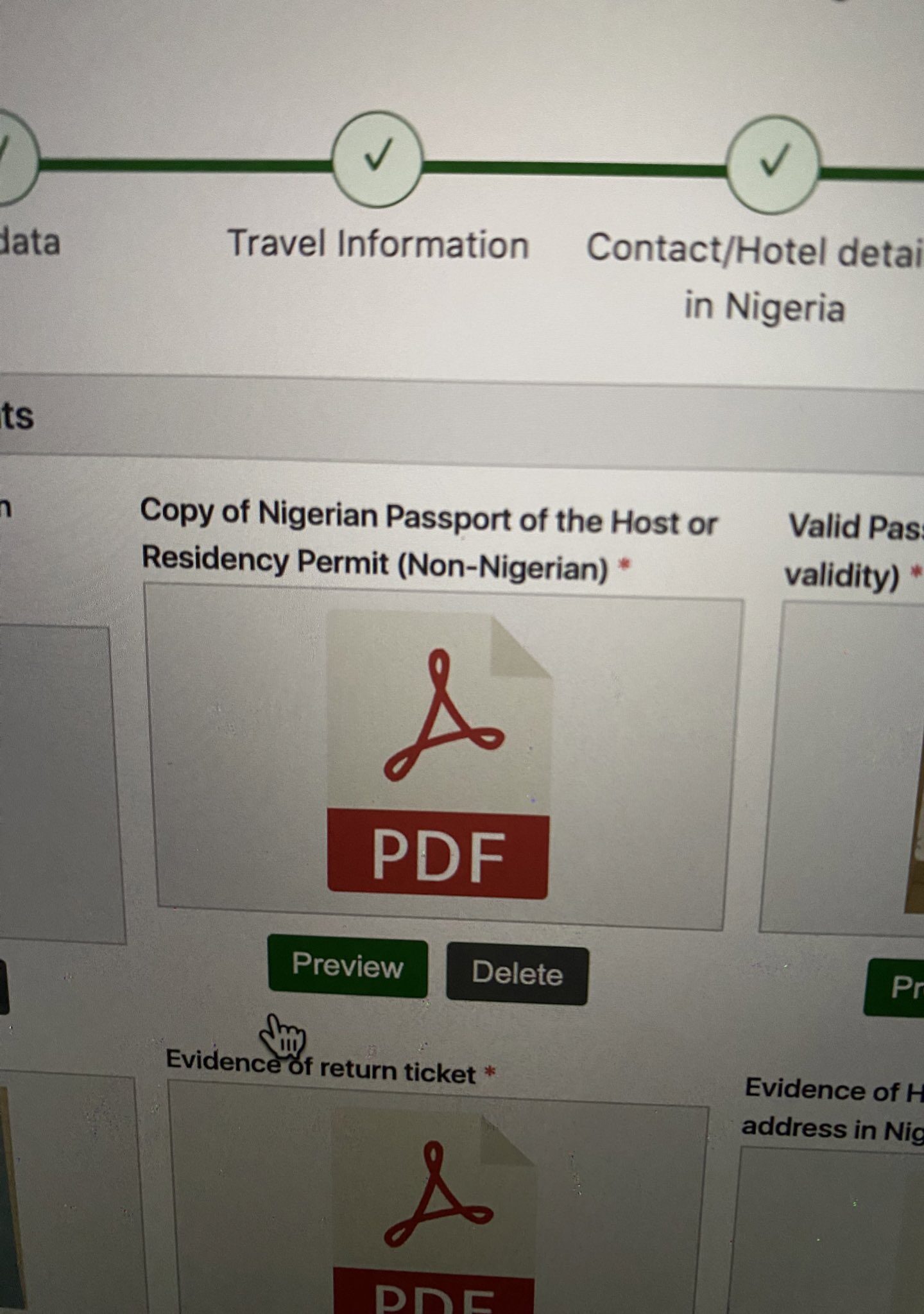Click the Contact/Hotel details step checkmark circle
924x1314 pixels.
pos(774,164)
